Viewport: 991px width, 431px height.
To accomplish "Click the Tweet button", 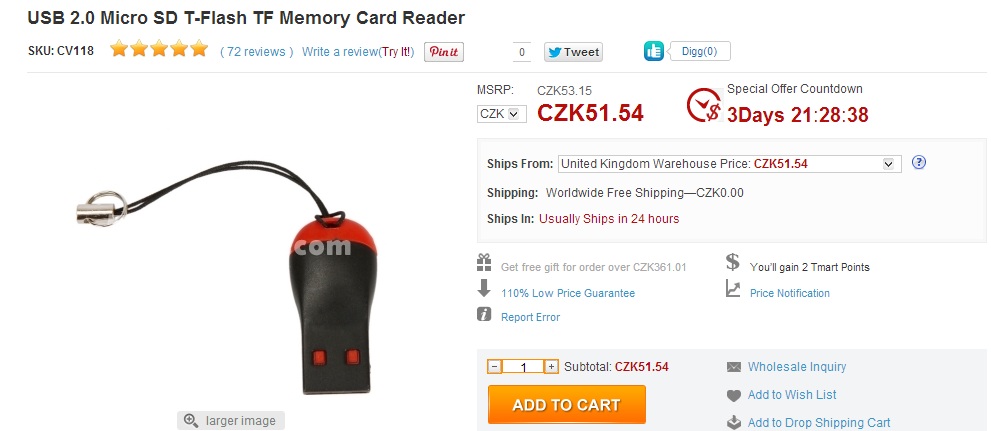I will [573, 52].
